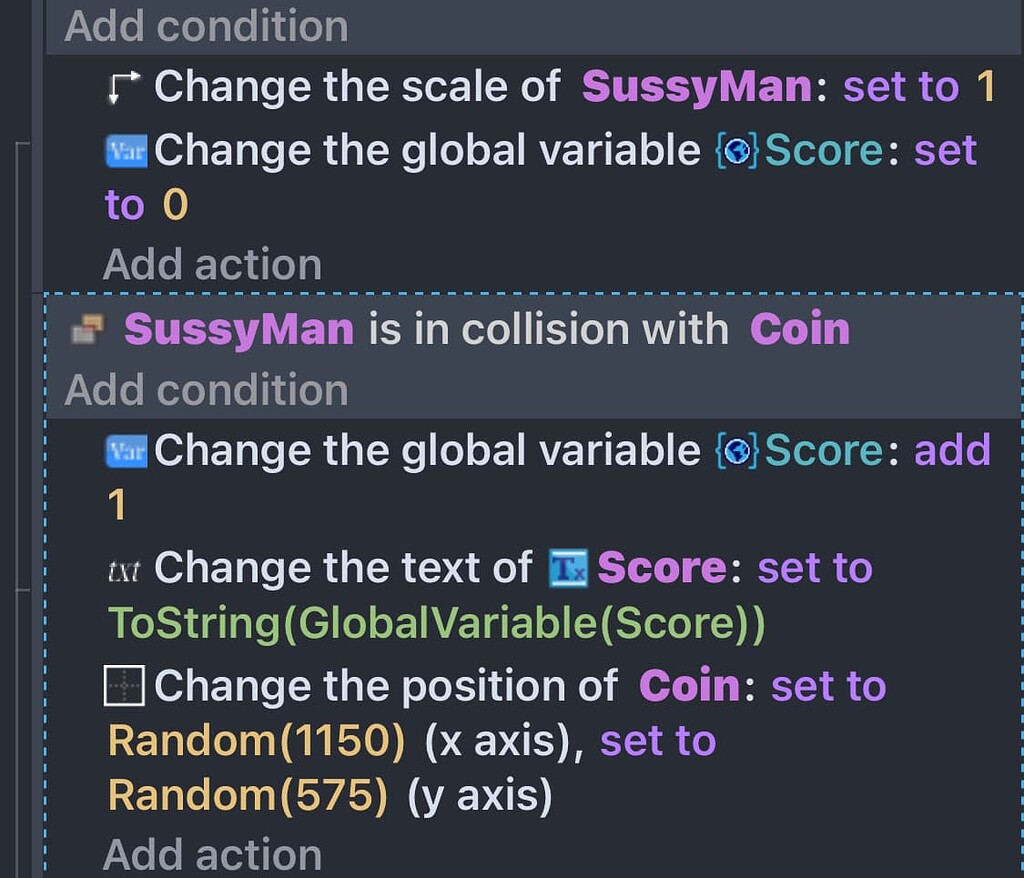
Task: Click the globe variable icon beside Score
Action: coord(738,151)
